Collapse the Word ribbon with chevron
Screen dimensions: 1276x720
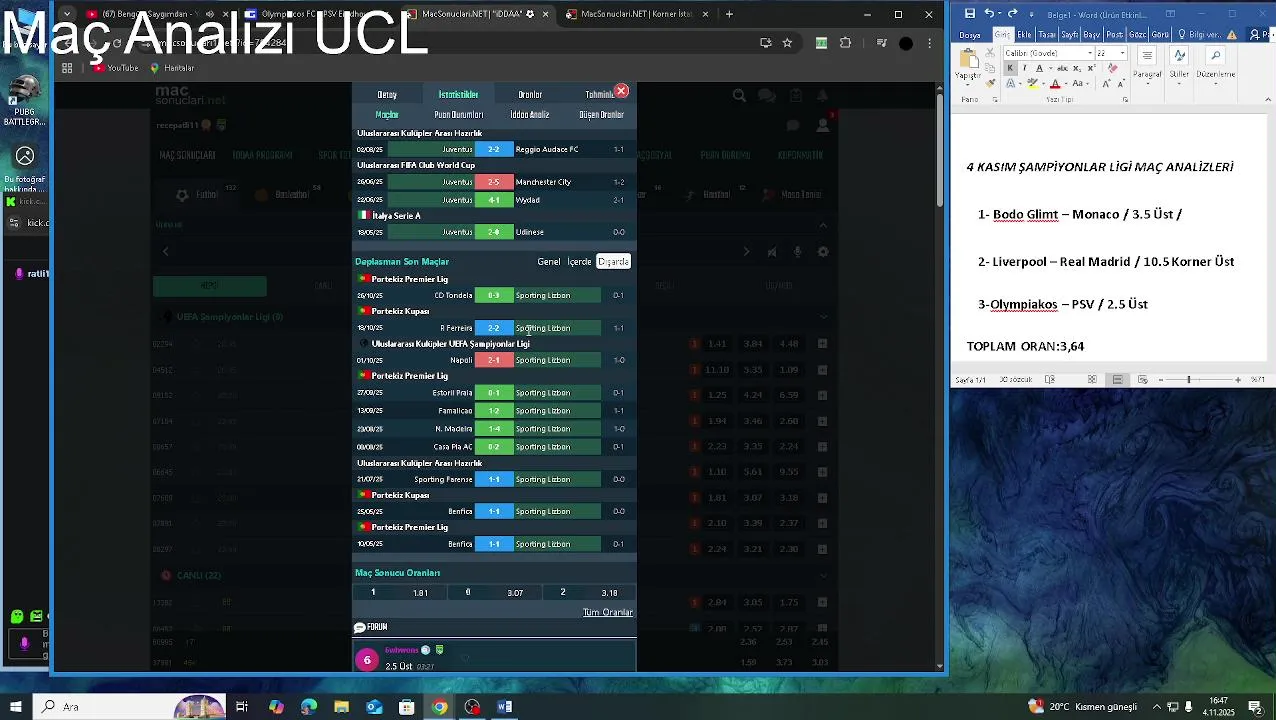(x=1268, y=100)
